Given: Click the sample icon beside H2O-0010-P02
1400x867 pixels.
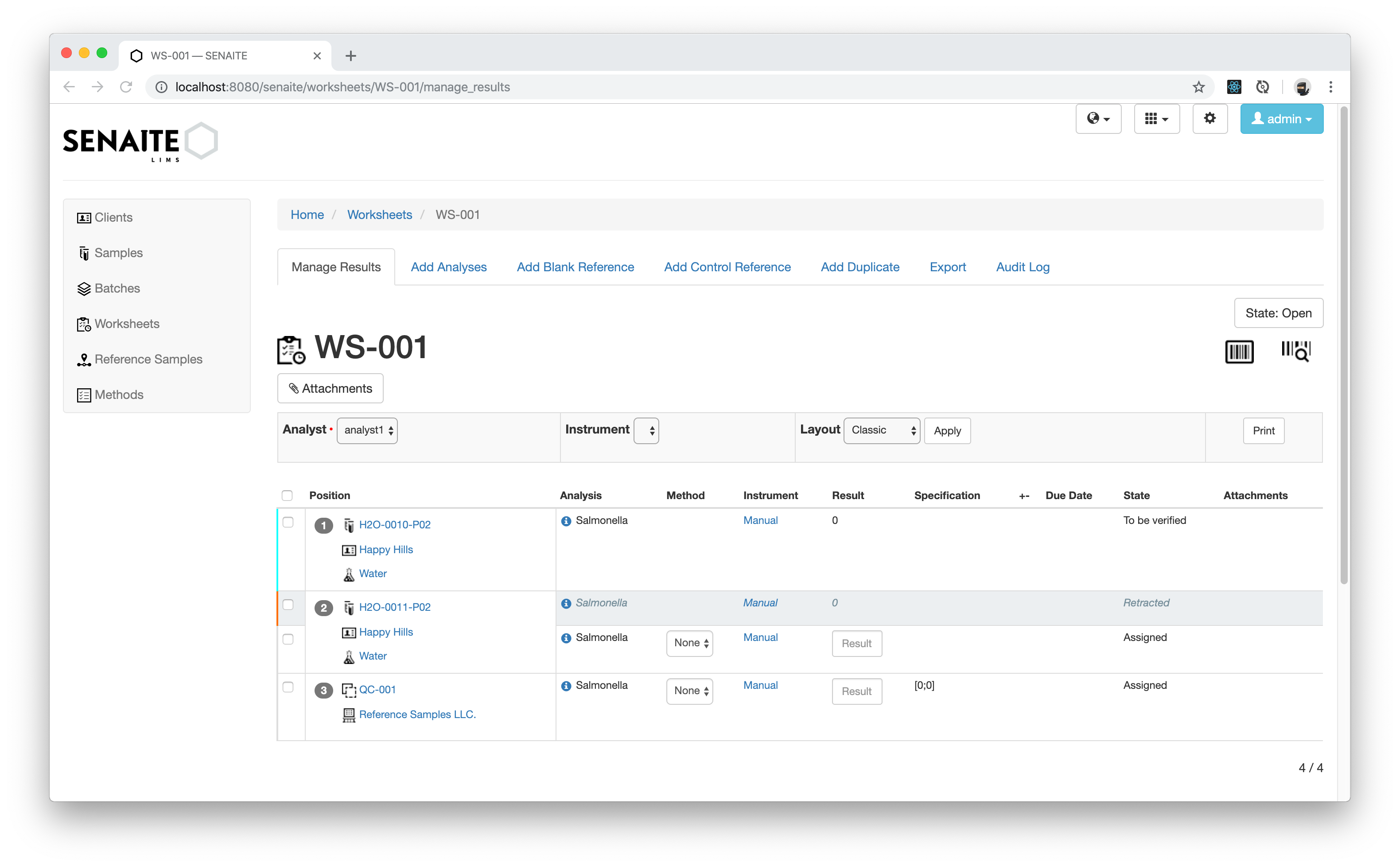Looking at the screenshot, I should click(x=348, y=525).
